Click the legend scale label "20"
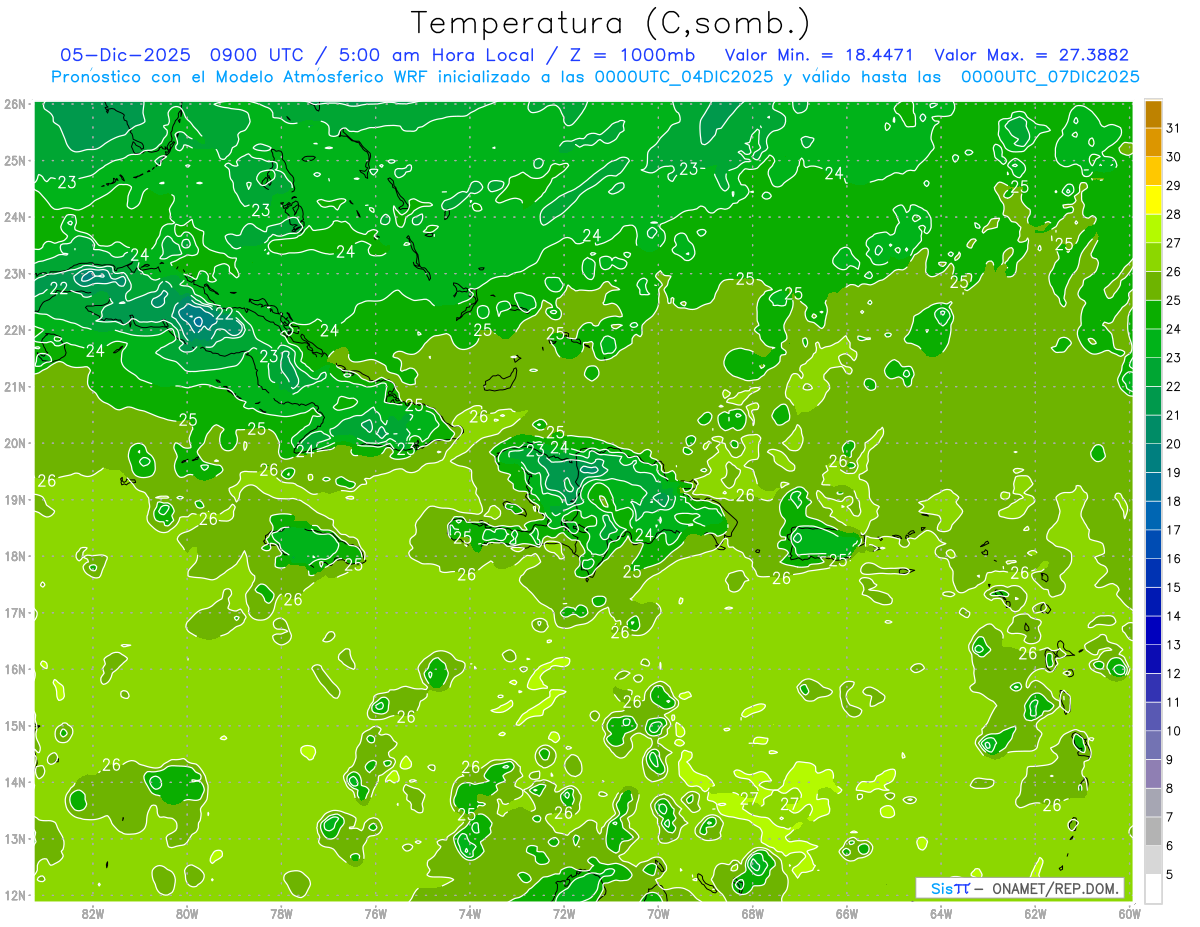 [x=1173, y=444]
